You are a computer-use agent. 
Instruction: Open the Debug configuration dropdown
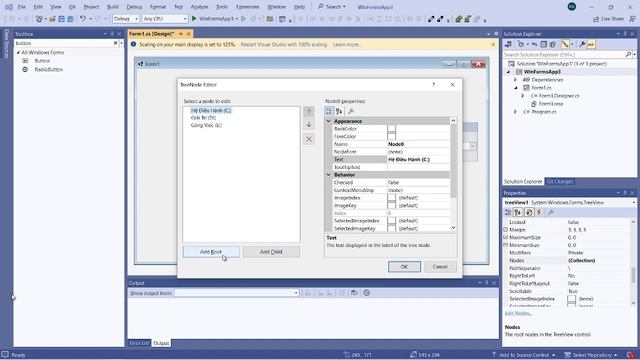click(x=126, y=19)
